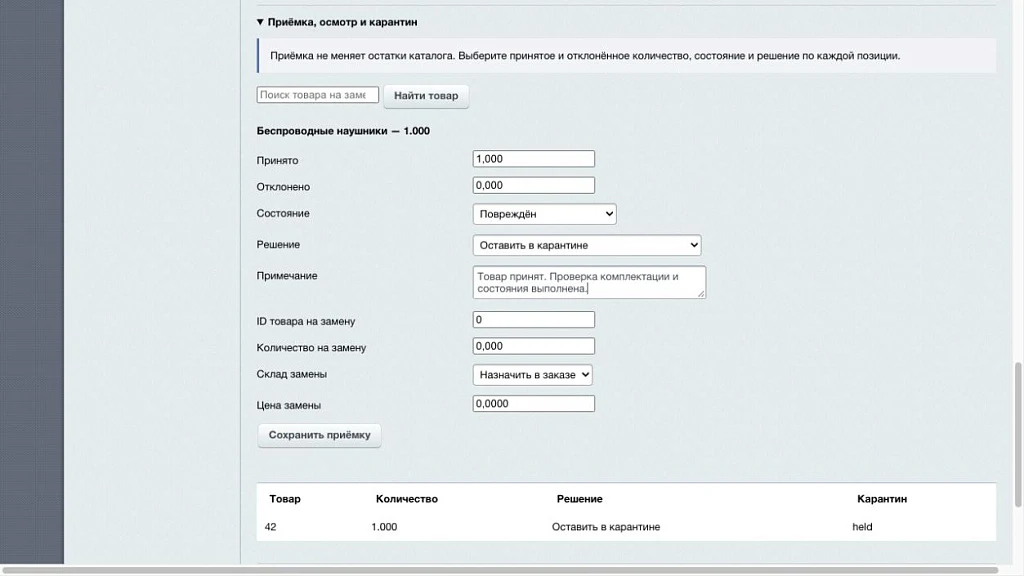
Task: Click the Сохранить приёмку button
Action: point(319,435)
